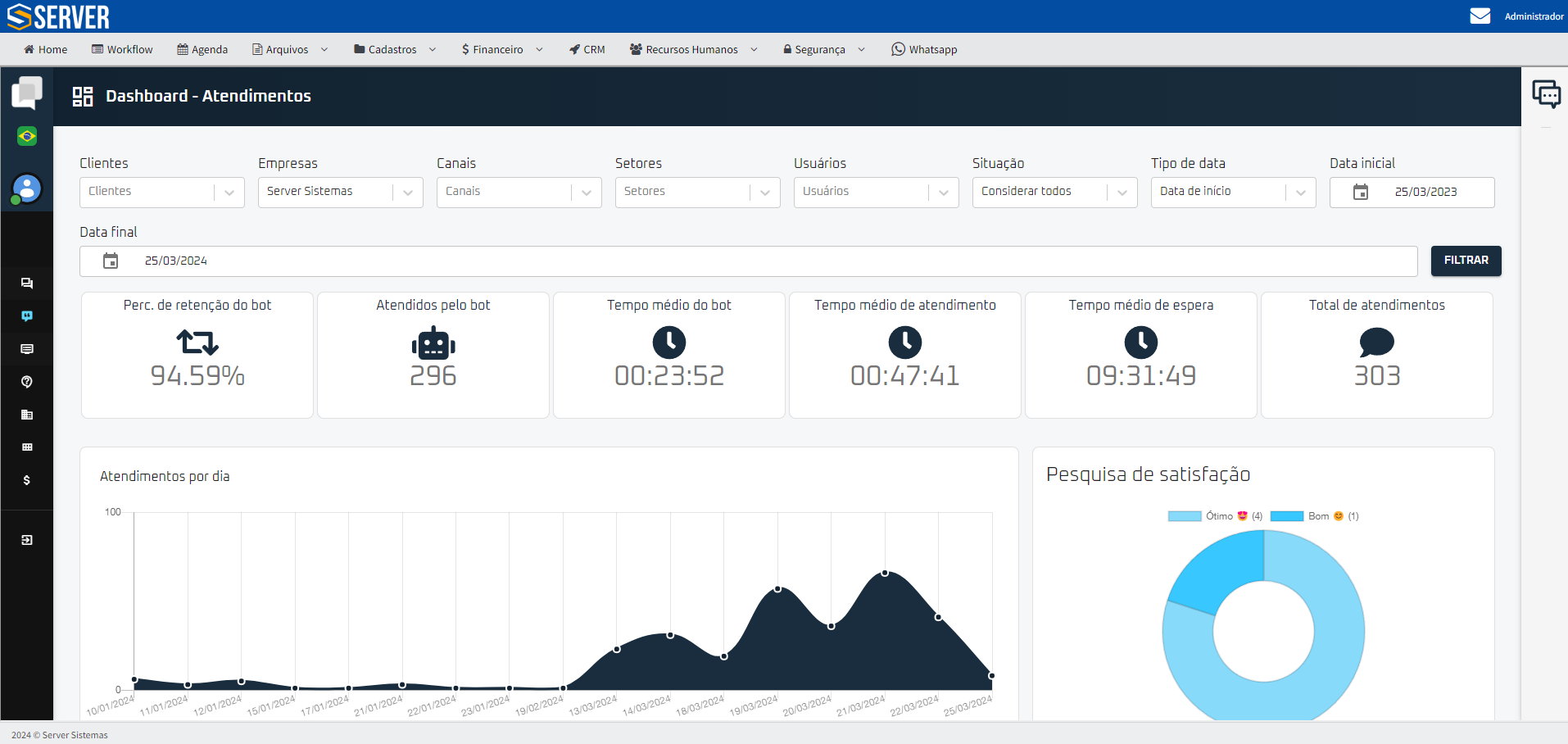
Task: Go to Home menu
Action: 46,49
